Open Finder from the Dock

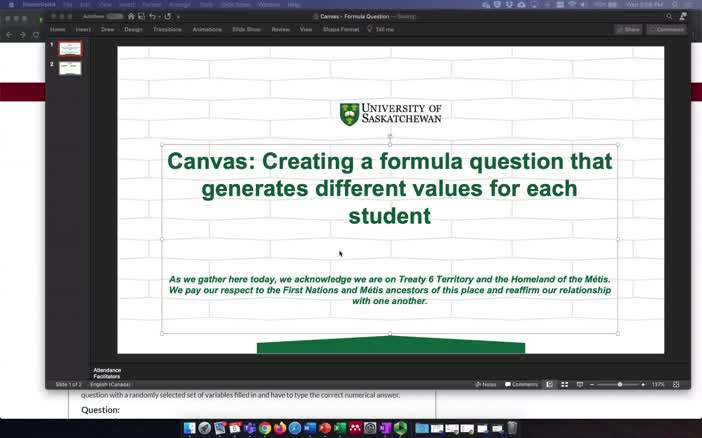(189, 428)
